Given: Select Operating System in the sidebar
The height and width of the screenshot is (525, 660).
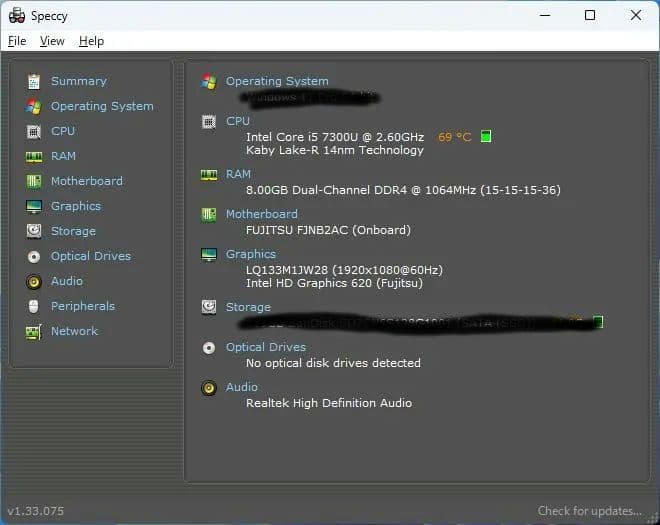Looking at the screenshot, I should tap(102, 106).
